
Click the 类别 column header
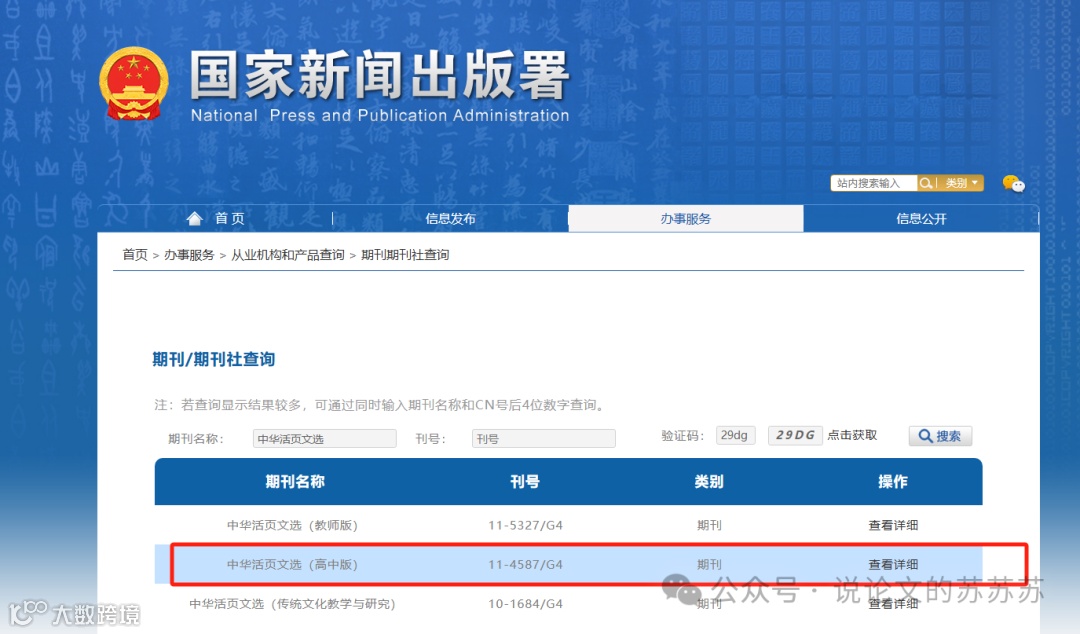(x=709, y=482)
